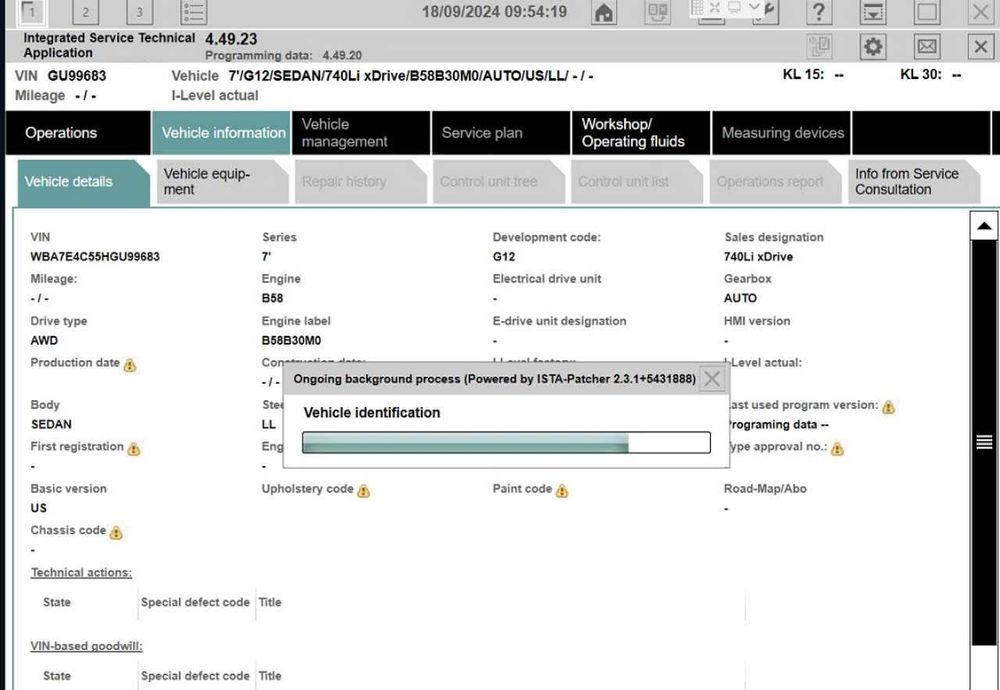Click warning icon next to Upholstery code

click(x=364, y=491)
